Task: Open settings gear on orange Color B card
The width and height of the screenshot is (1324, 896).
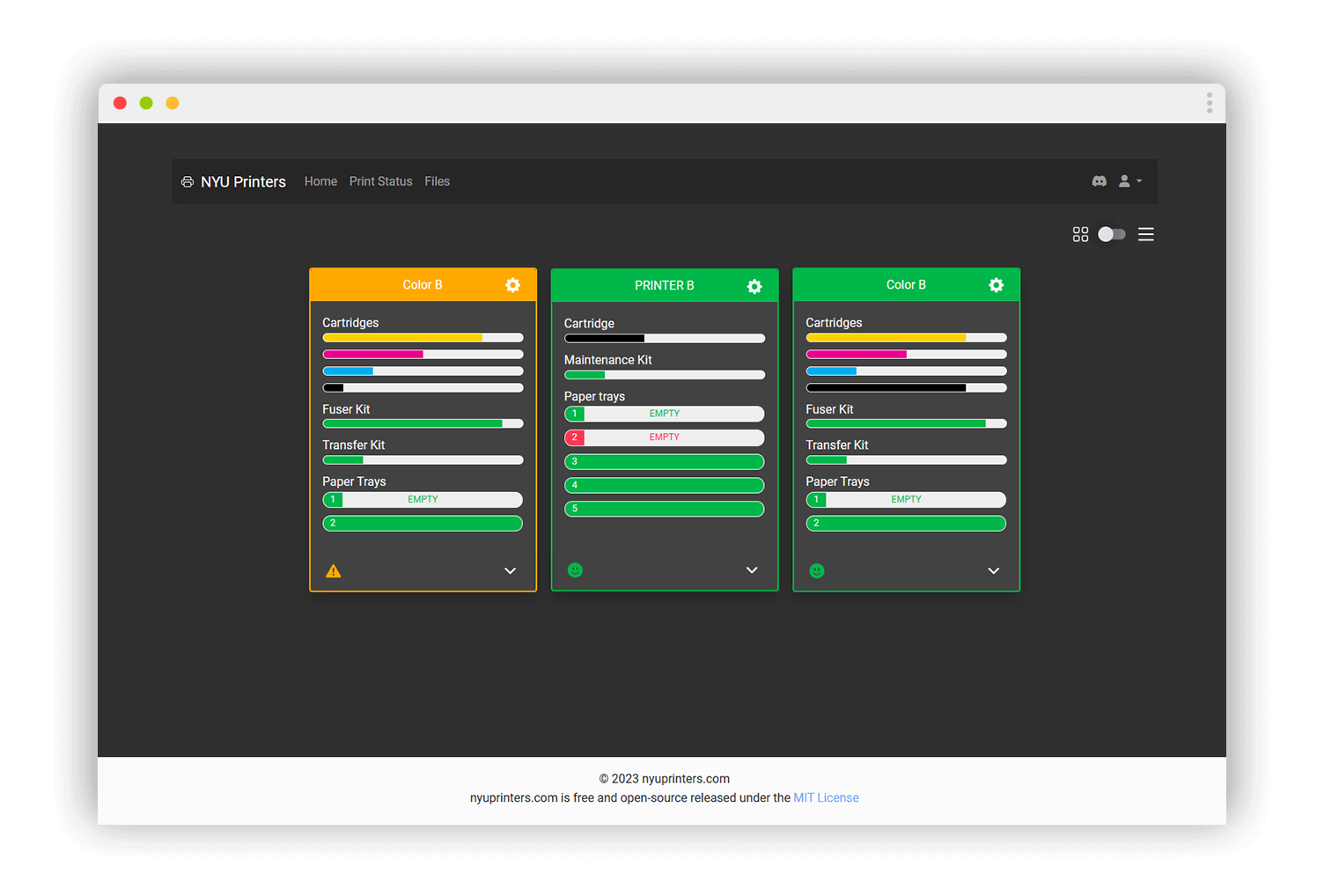Action: (x=512, y=285)
